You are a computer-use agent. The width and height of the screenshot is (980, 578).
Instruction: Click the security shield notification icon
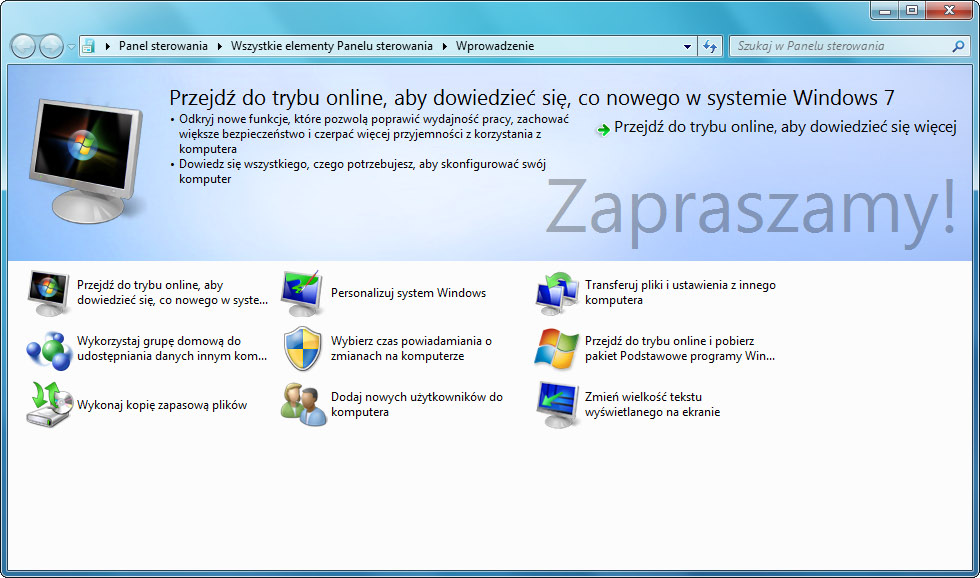[302, 349]
